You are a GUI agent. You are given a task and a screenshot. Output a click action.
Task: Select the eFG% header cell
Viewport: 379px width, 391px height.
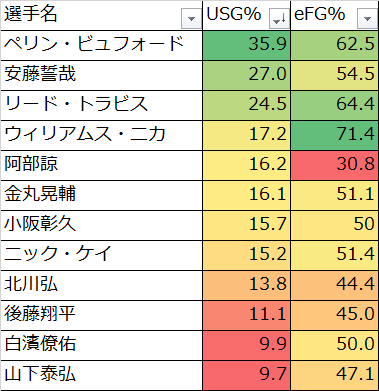pos(334,15)
